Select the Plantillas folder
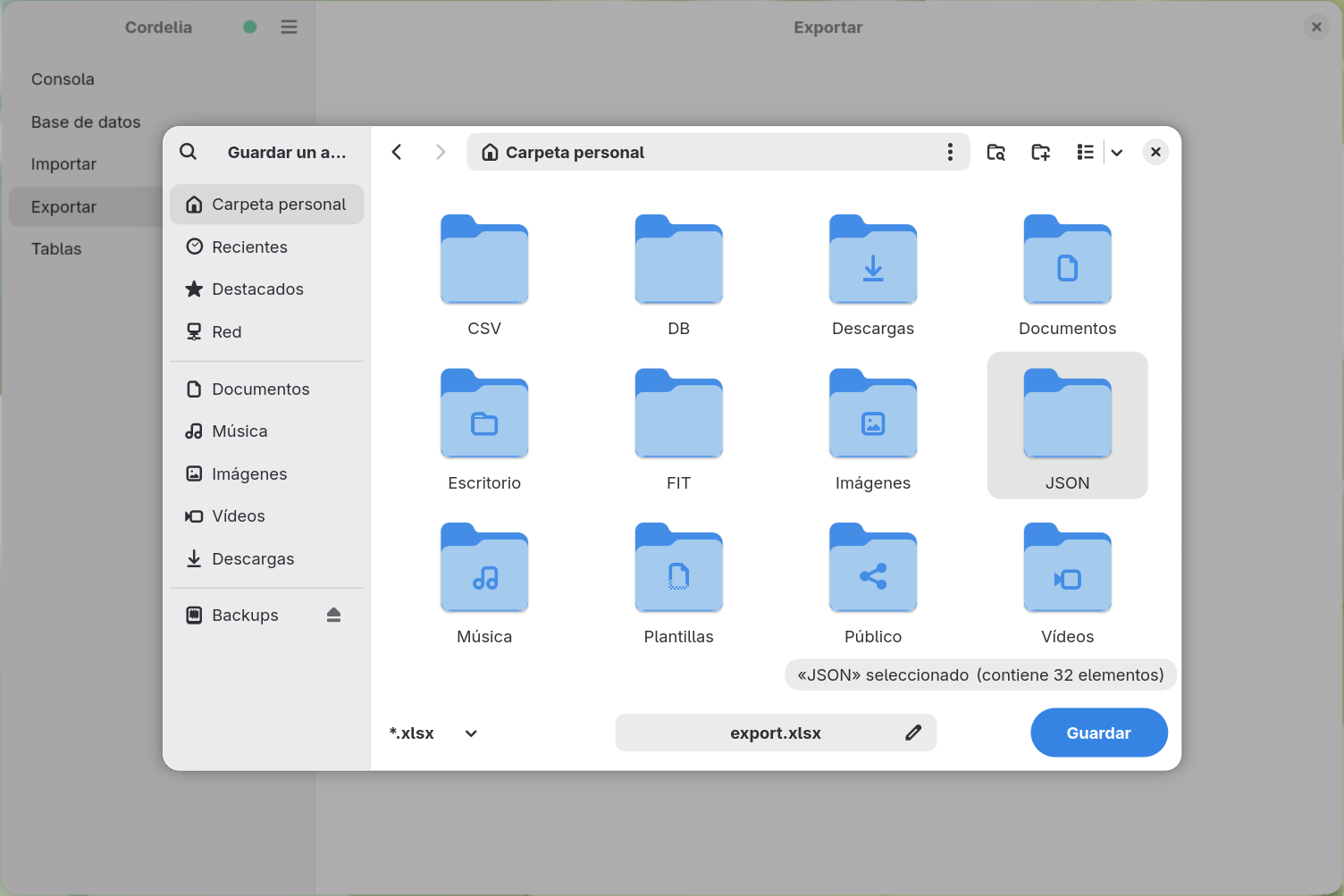 [679, 581]
